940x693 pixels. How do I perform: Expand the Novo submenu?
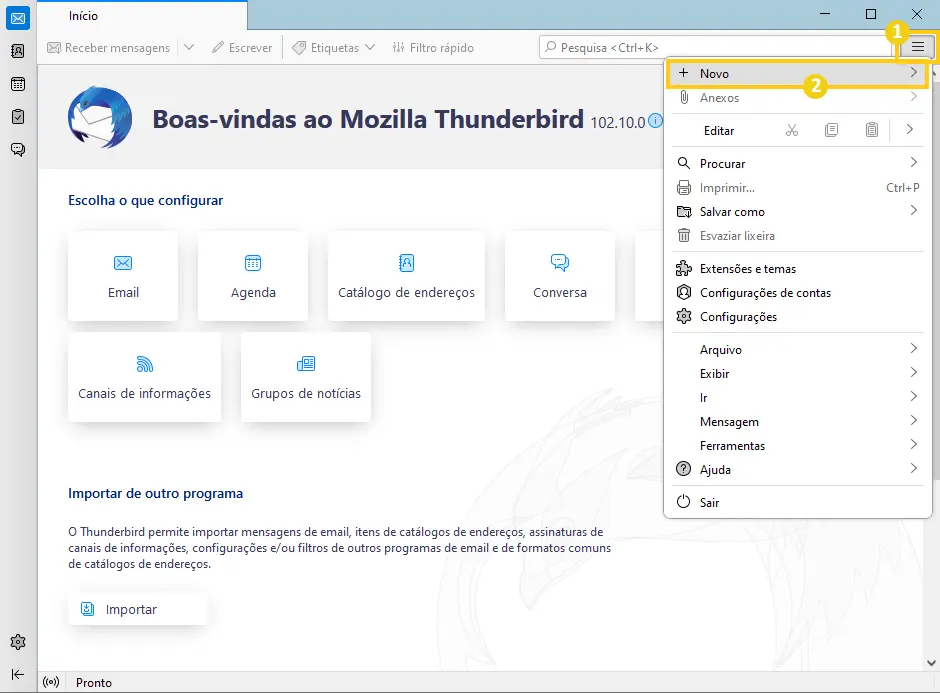click(x=797, y=74)
